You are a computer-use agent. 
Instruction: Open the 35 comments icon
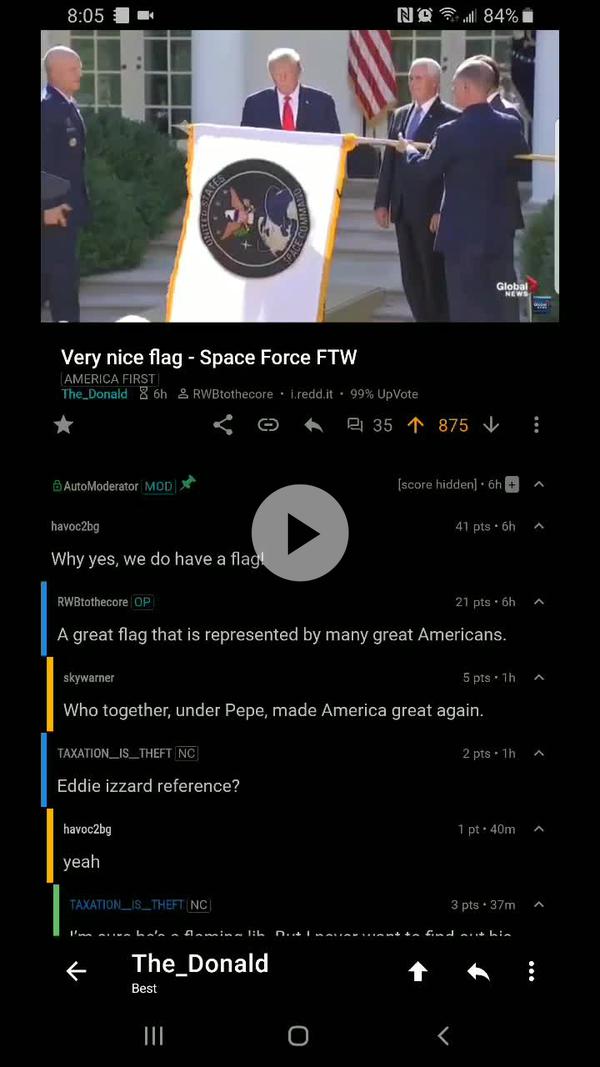point(354,425)
